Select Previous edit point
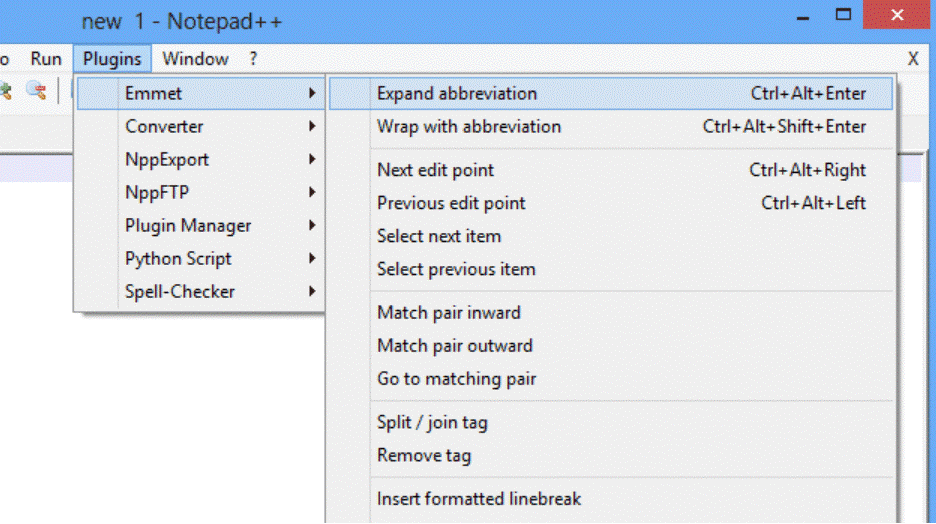 coord(611,203)
